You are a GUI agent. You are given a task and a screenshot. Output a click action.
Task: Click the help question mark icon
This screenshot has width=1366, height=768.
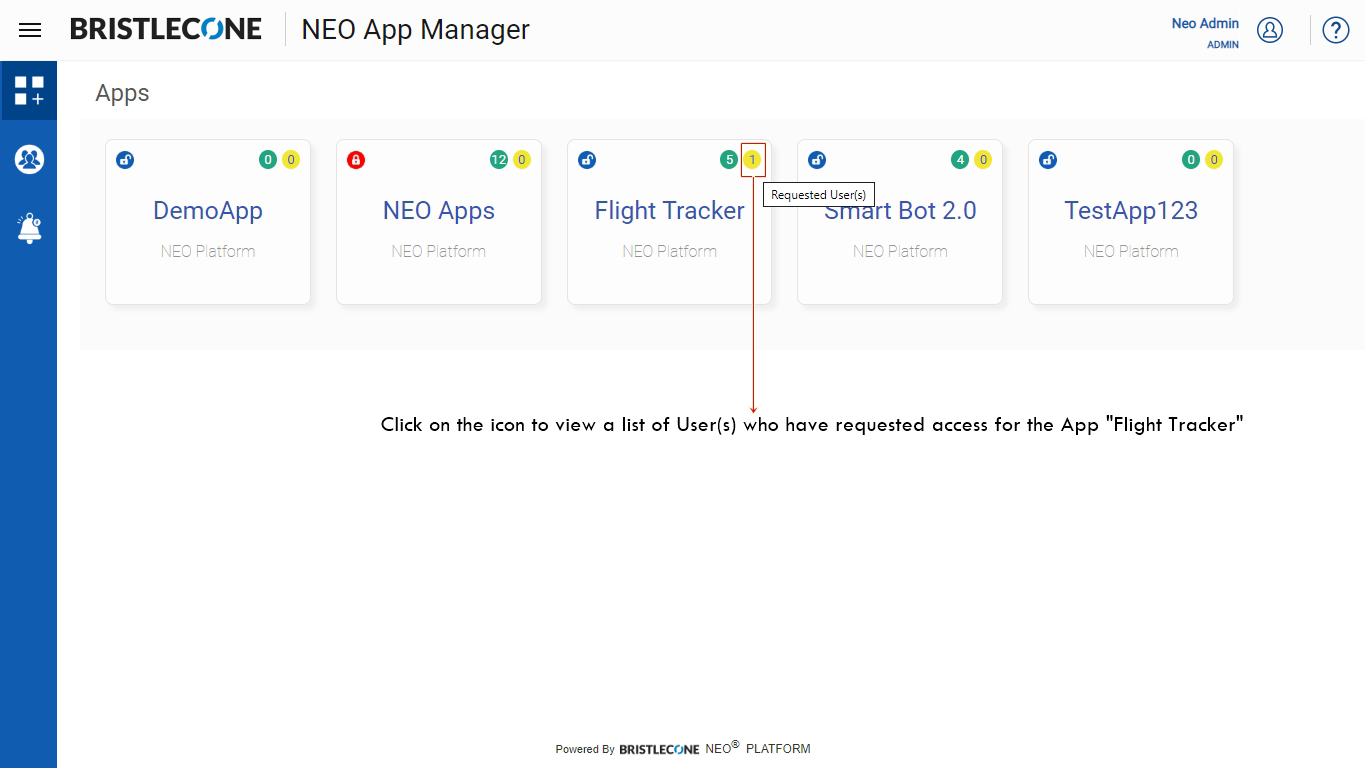(x=1336, y=30)
